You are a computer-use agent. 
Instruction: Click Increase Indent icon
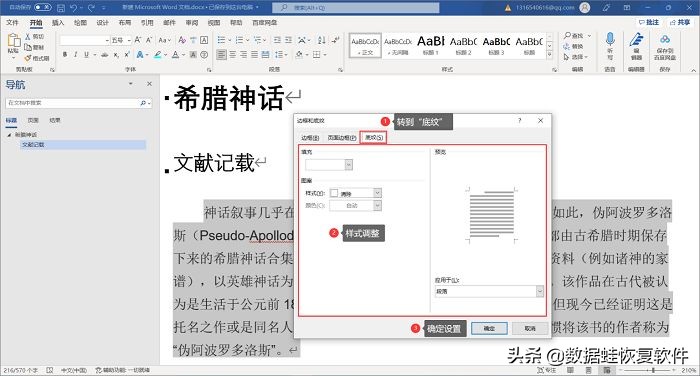pyautogui.click(x=288, y=40)
